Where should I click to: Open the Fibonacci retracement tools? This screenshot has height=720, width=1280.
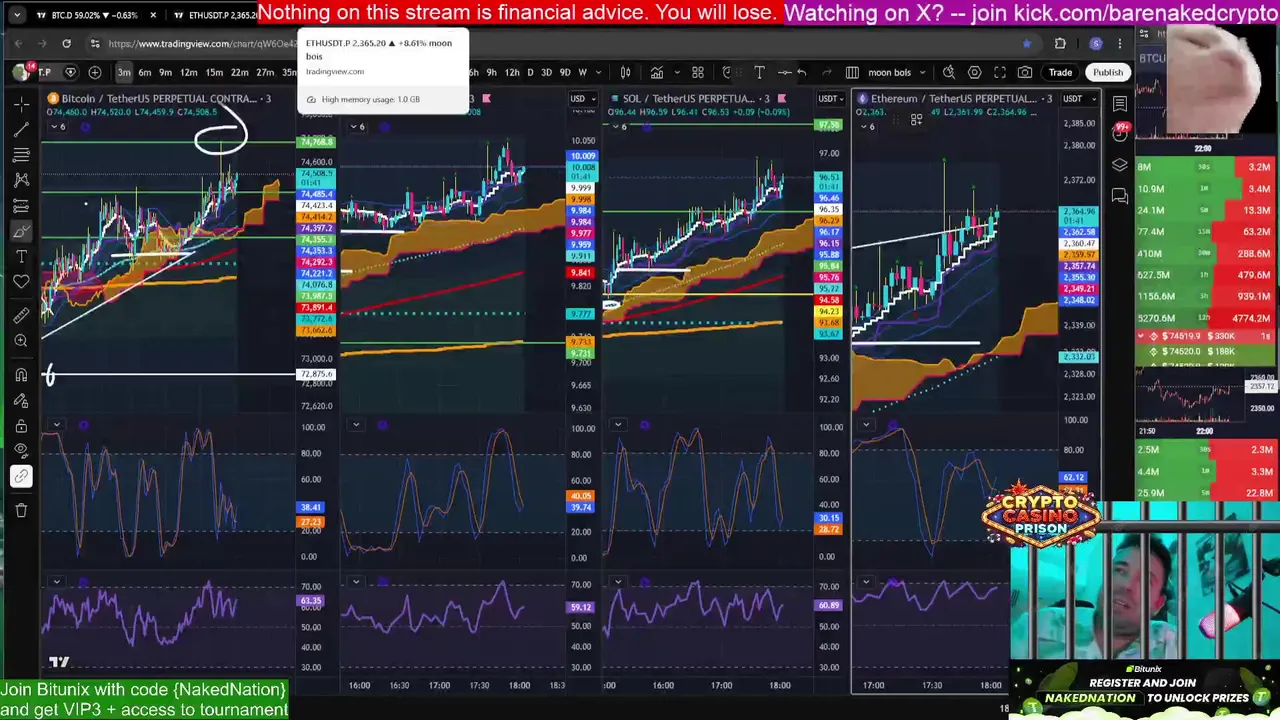coord(21,155)
